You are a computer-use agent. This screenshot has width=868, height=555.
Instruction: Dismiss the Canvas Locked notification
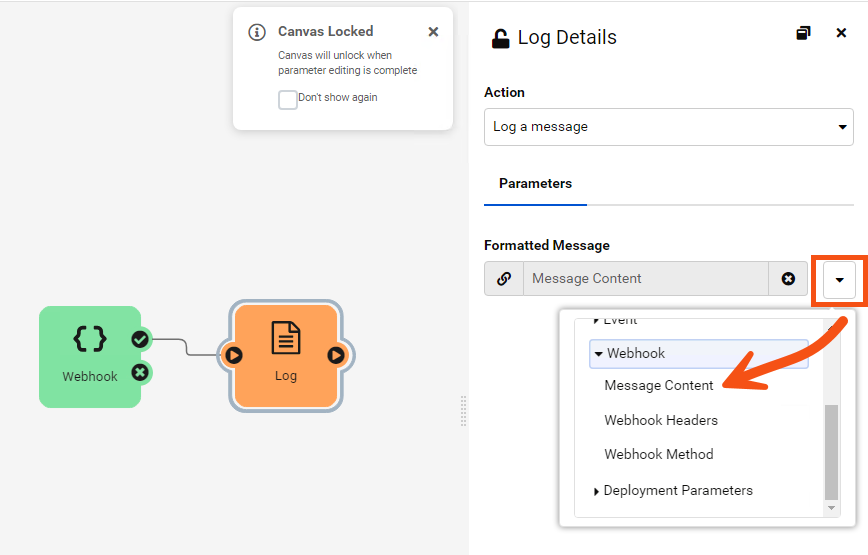(433, 32)
